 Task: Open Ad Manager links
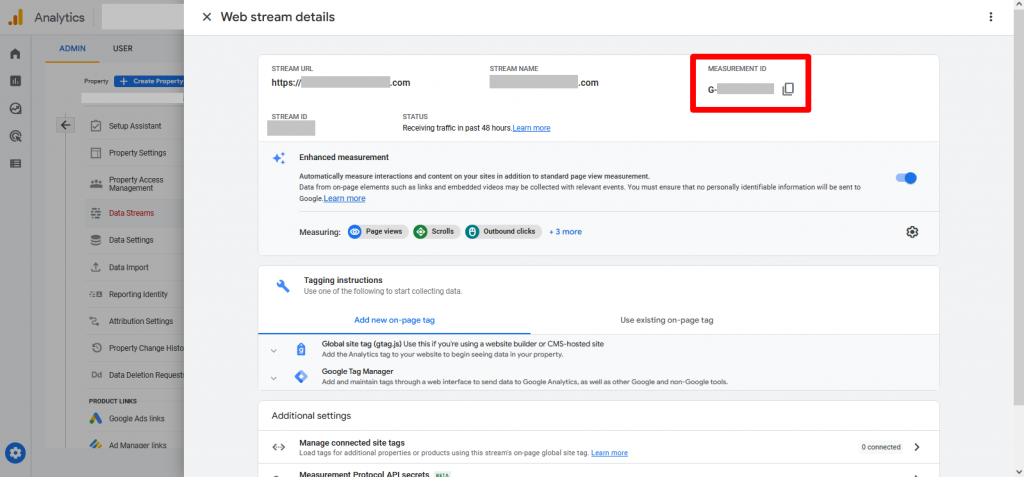(137, 445)
